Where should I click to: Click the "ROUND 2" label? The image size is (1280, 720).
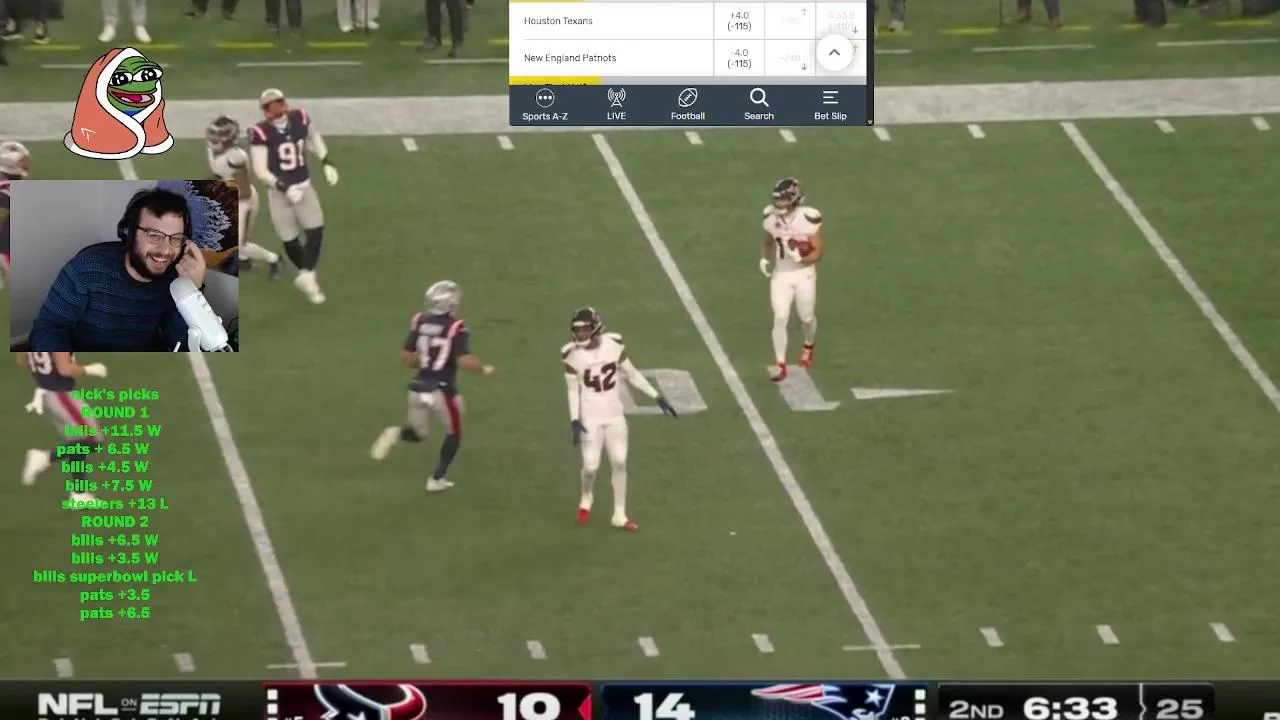tap(115, 522)
